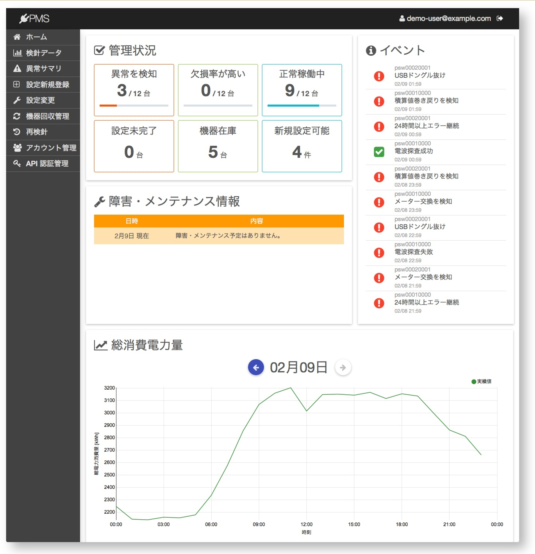Screen dimensions: 535x554
Task: Click the alert icon for 電波探査失敗
Action: tap(379, 253)
